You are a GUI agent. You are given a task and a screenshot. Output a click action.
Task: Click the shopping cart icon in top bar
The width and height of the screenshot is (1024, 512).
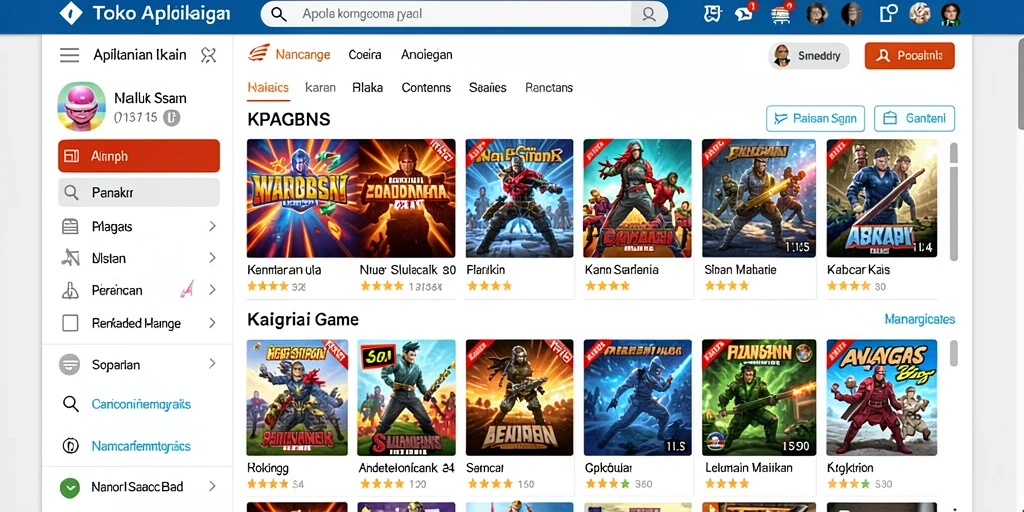[780, 13]
